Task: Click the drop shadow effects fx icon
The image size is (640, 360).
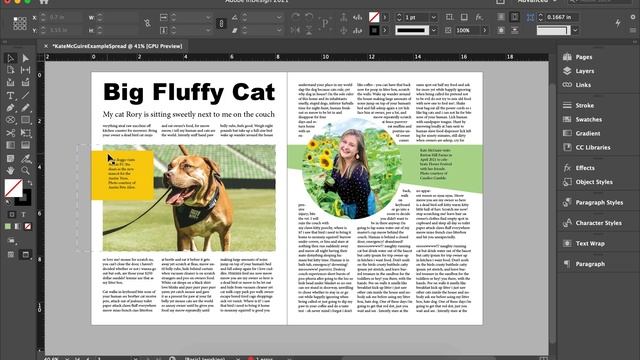Action: (x=479, y=17)
